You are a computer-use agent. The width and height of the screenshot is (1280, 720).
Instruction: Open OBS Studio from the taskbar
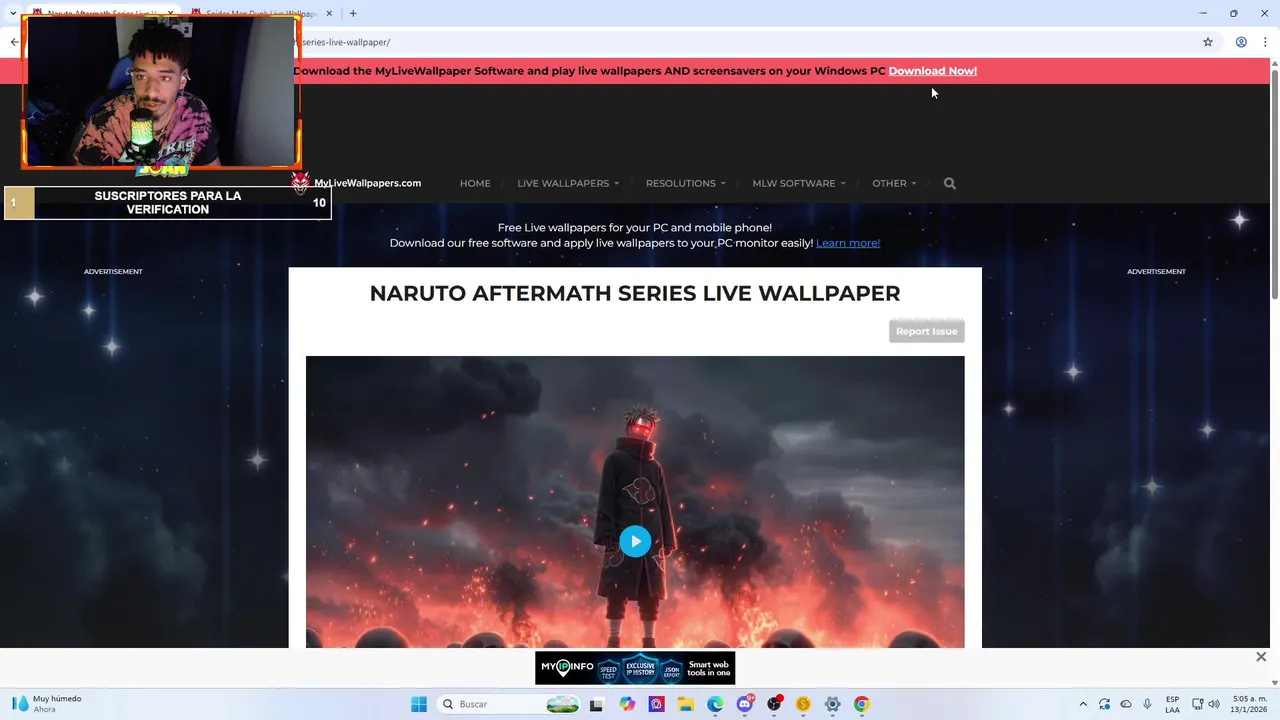(774, 704)
